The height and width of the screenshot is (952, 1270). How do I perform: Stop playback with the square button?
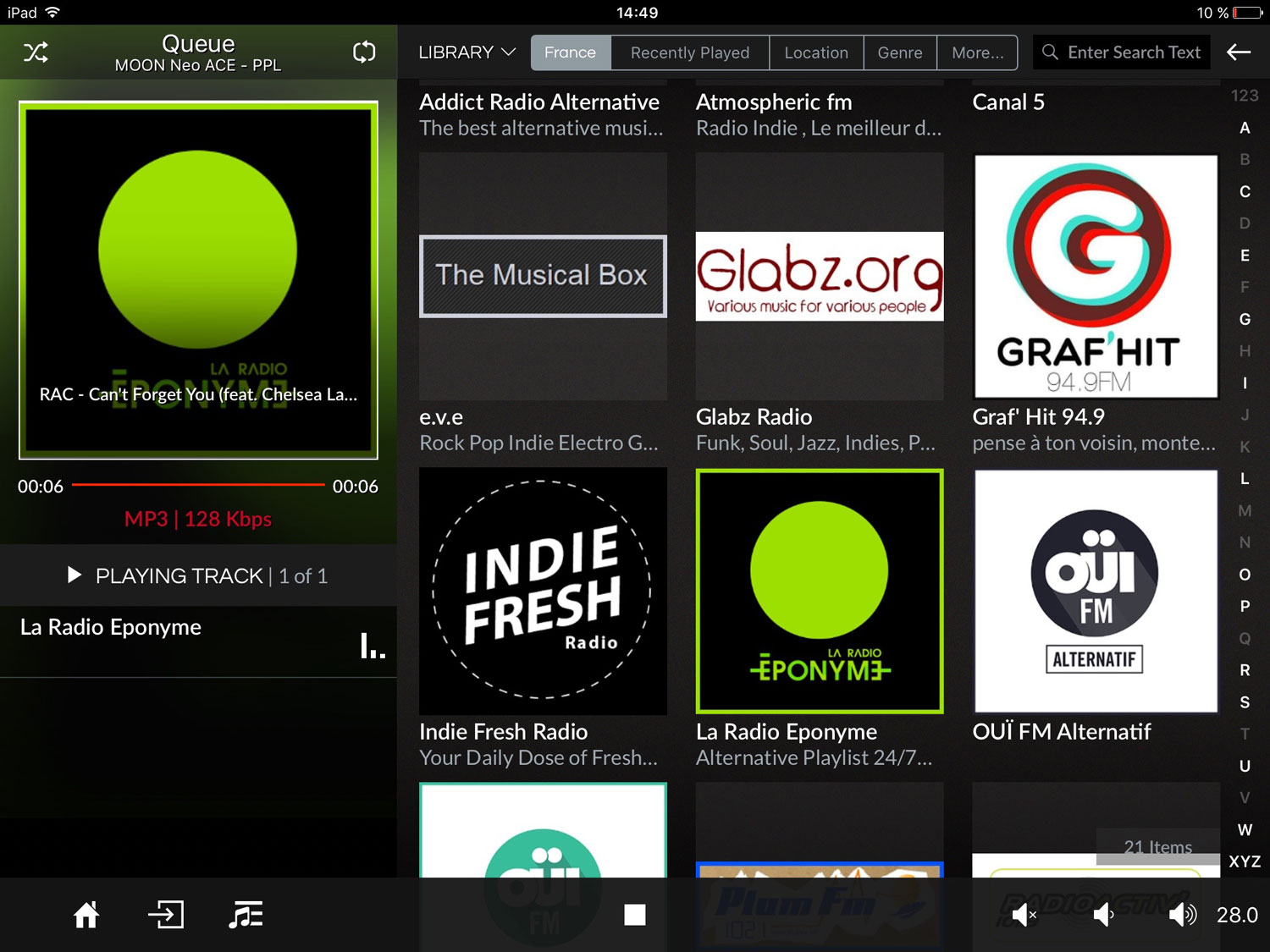(x=635, y=915)
